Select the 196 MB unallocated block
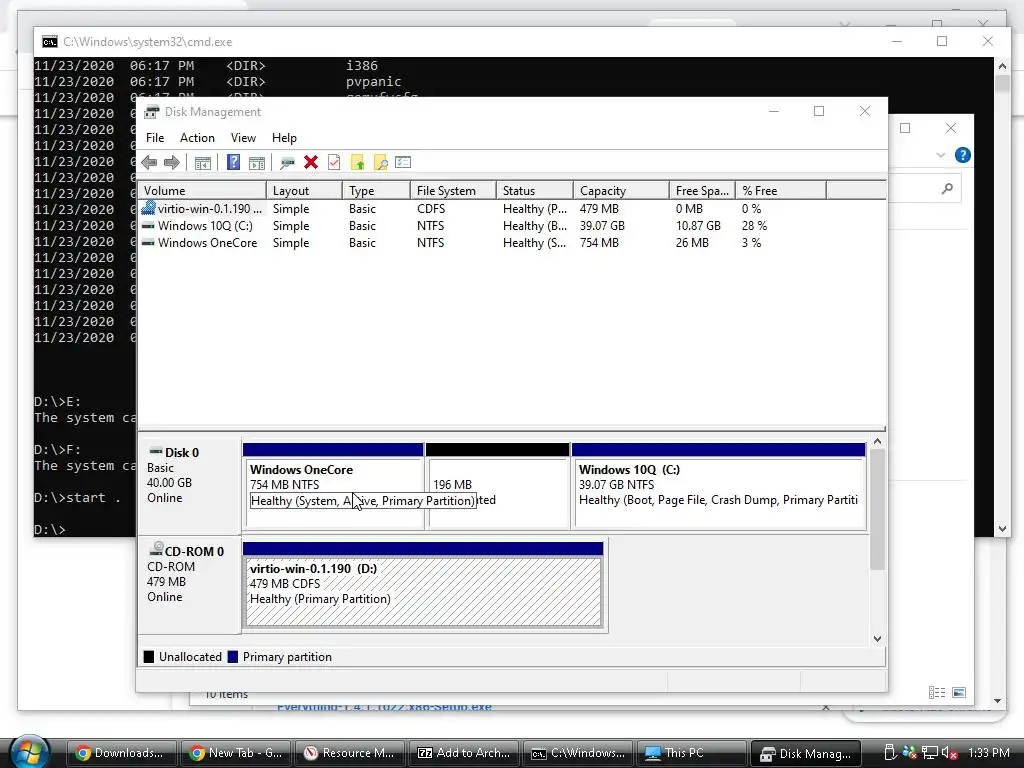Screen dimensions: 1024x768 498,486
